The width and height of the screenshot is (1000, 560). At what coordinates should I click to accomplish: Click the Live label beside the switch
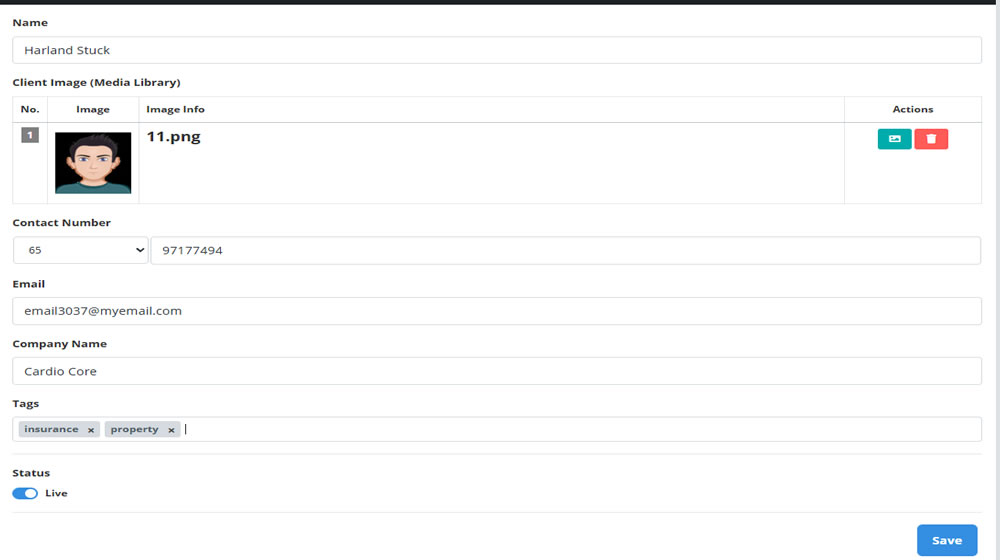click(56, 493)
